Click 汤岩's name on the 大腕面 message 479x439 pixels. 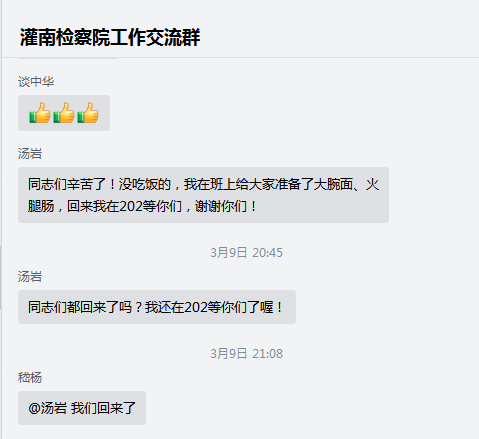pyautogui.click(x=30, y=154)
